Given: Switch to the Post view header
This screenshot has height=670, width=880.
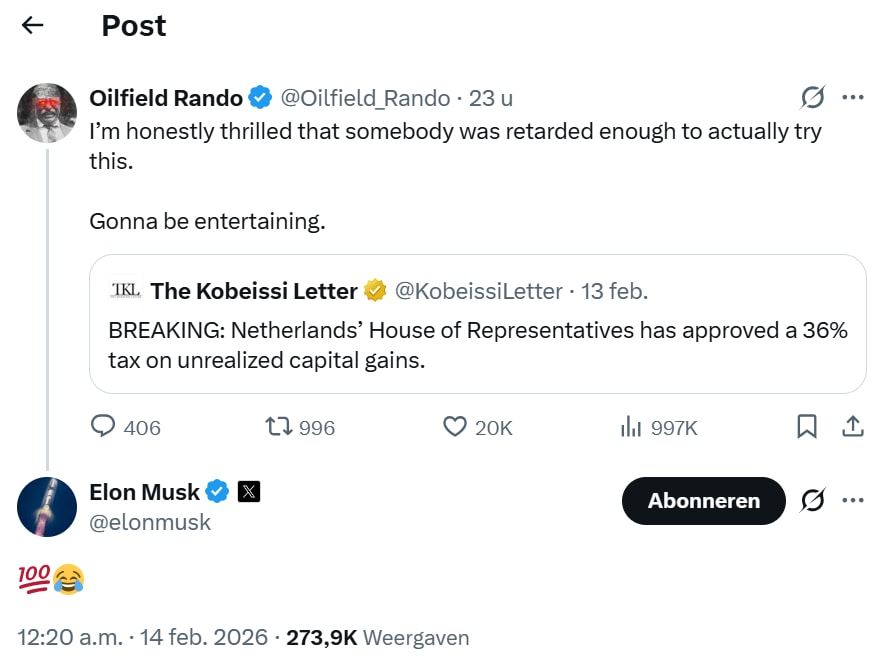Looking at the screenshot, I should 132,27.
